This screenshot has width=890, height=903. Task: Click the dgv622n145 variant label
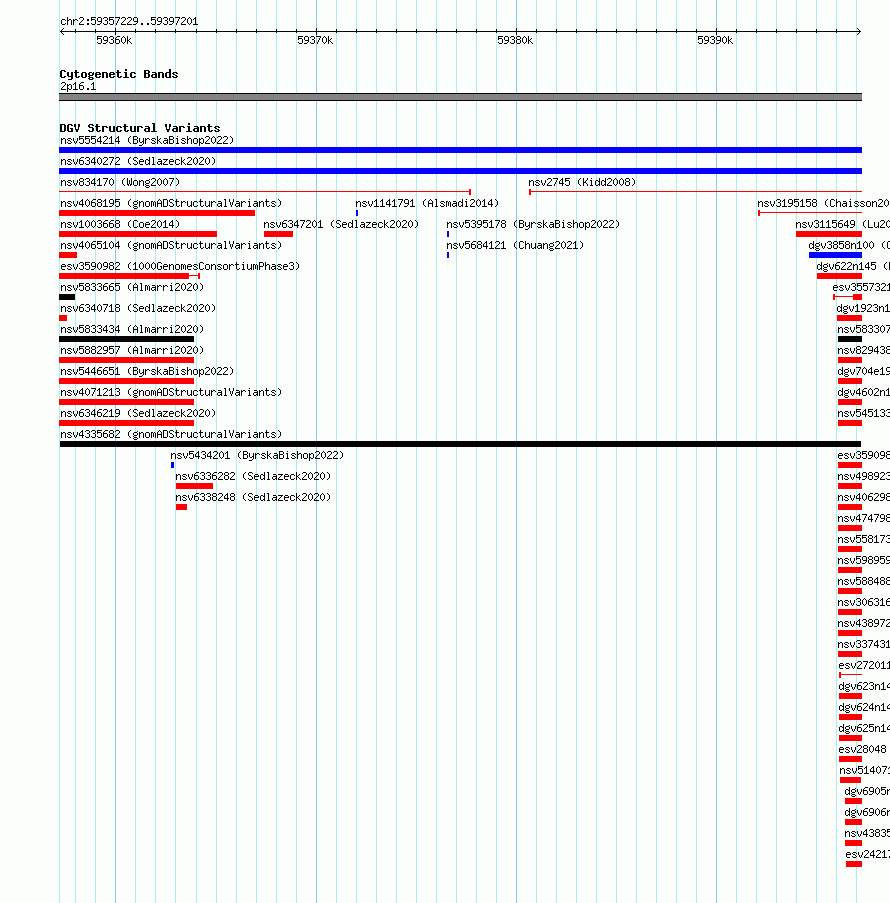click(853, 267)
